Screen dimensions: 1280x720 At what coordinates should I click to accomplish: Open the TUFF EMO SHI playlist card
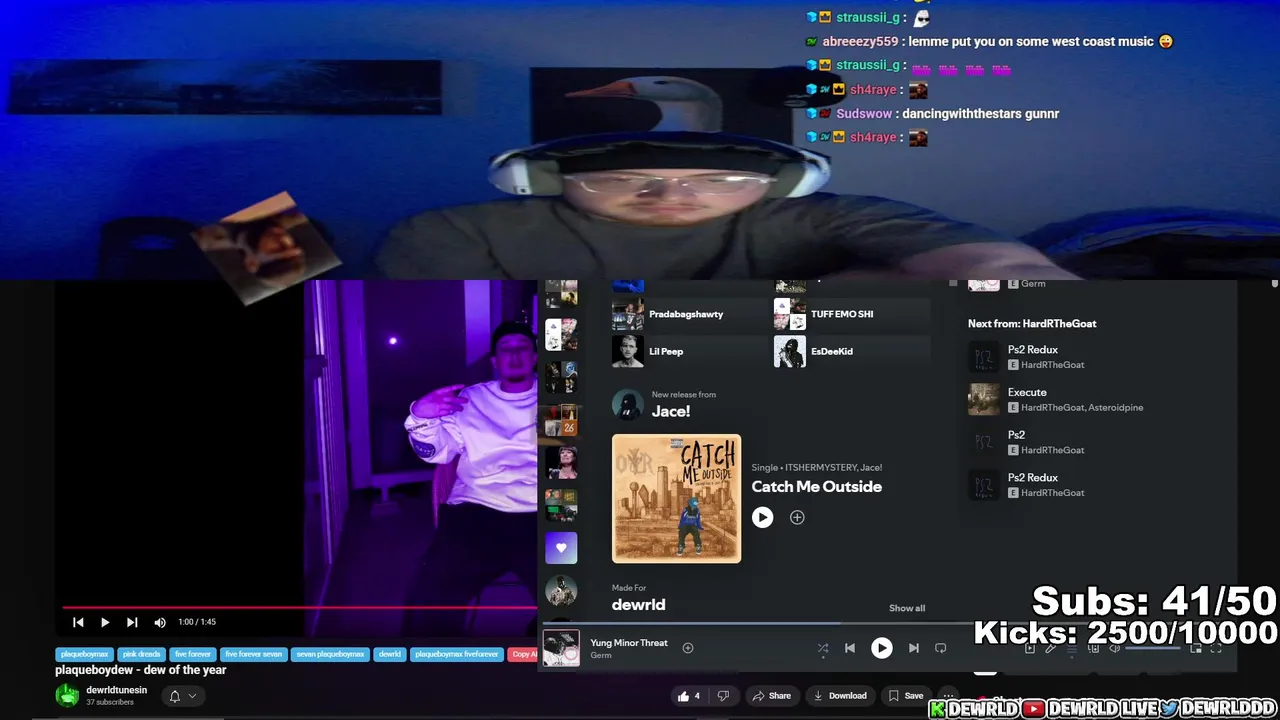[x=851, y=314]
